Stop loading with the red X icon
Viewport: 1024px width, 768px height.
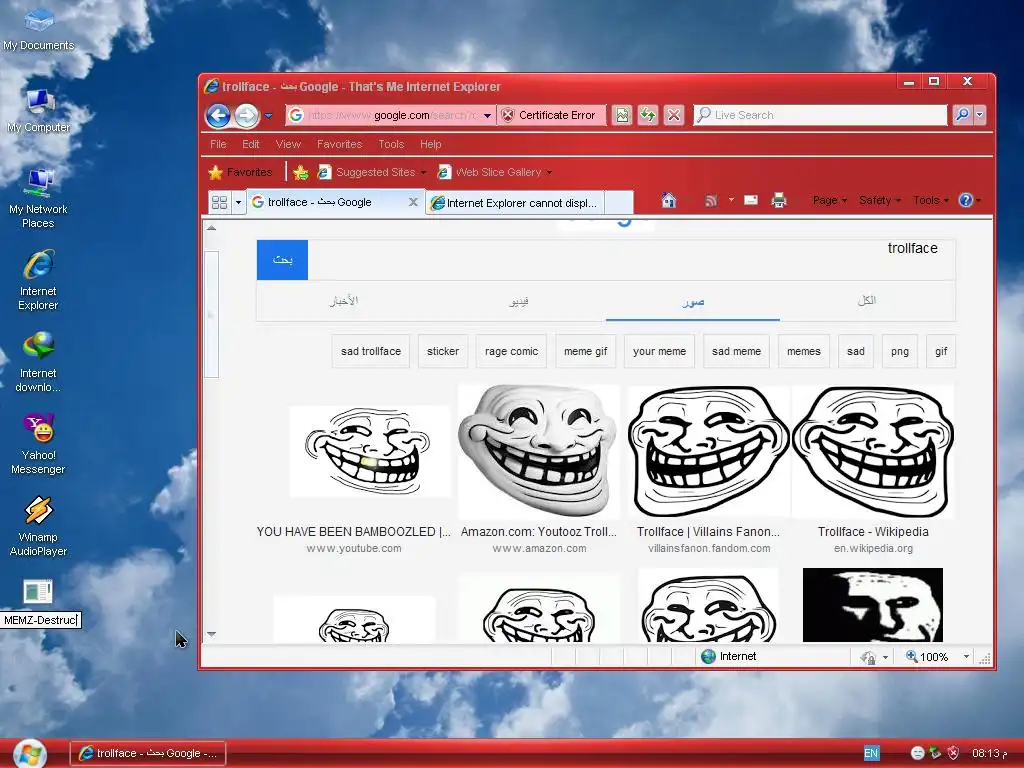pyautogui.click(x=674, y=116)
